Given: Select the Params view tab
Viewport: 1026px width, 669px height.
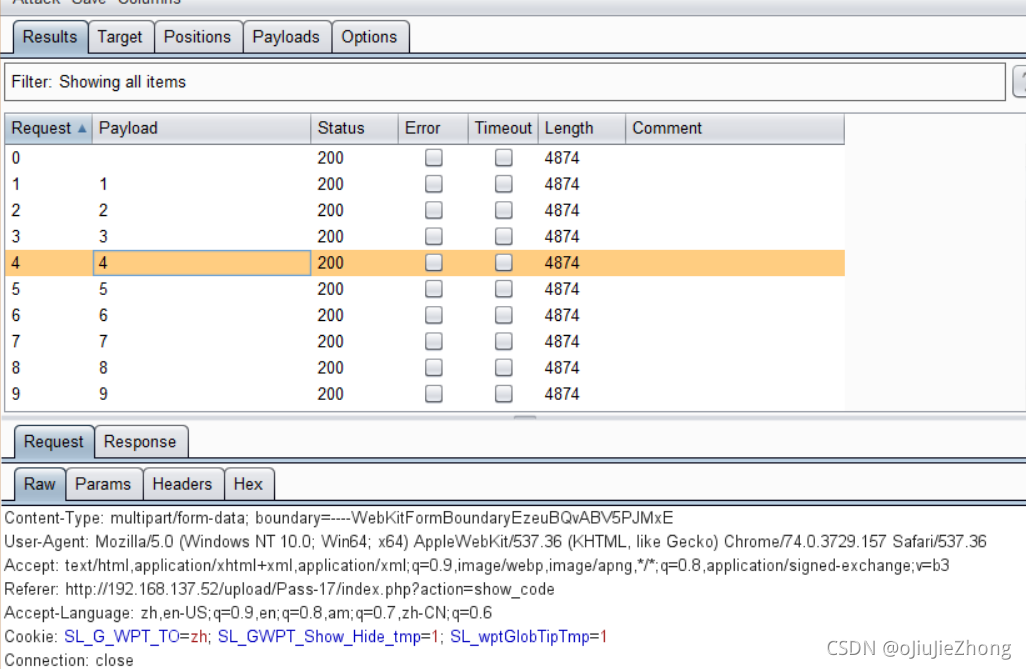Looking at the screenshot, I should (103, 484).
